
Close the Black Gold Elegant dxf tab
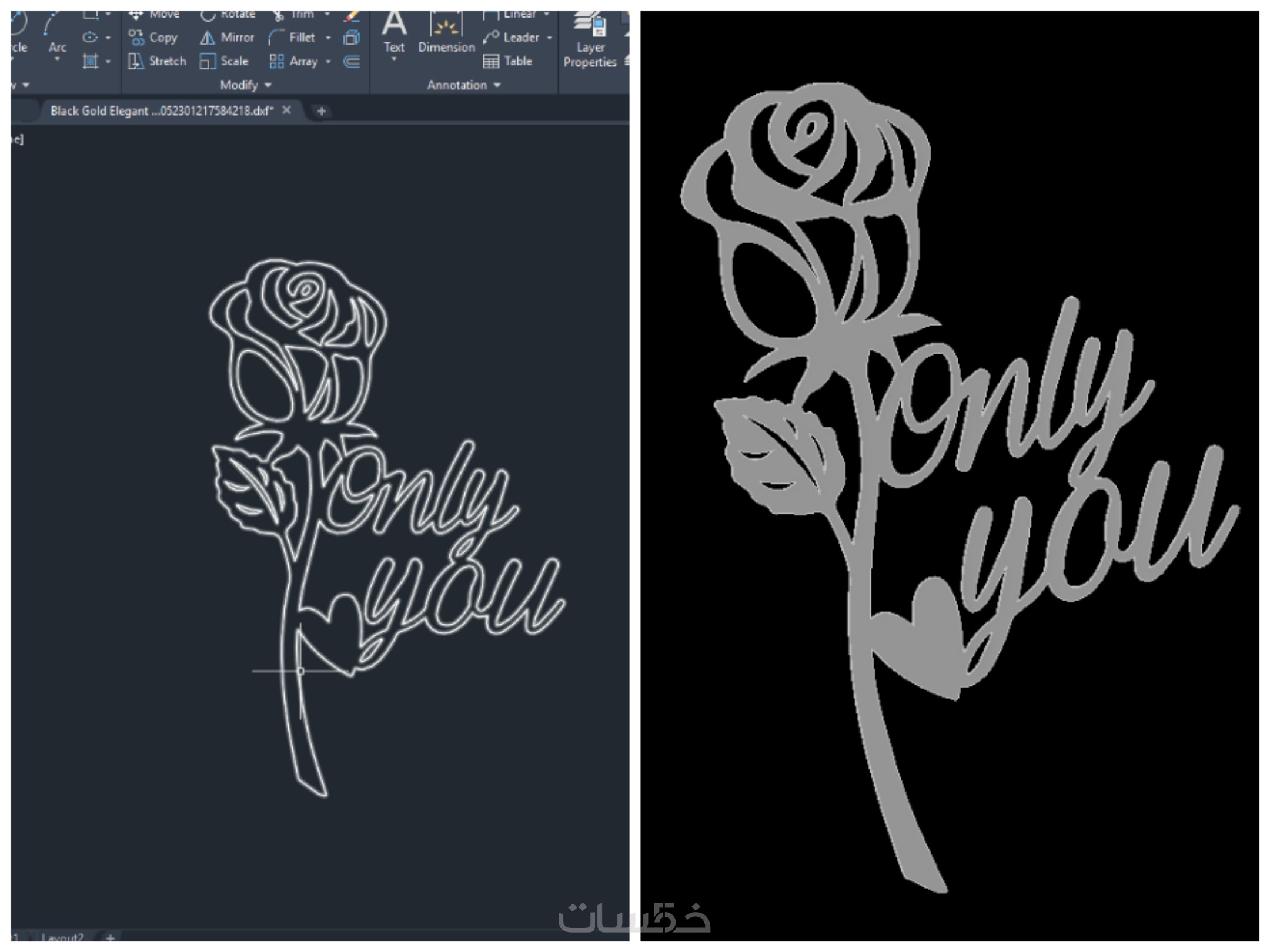(x=286, y=110)
